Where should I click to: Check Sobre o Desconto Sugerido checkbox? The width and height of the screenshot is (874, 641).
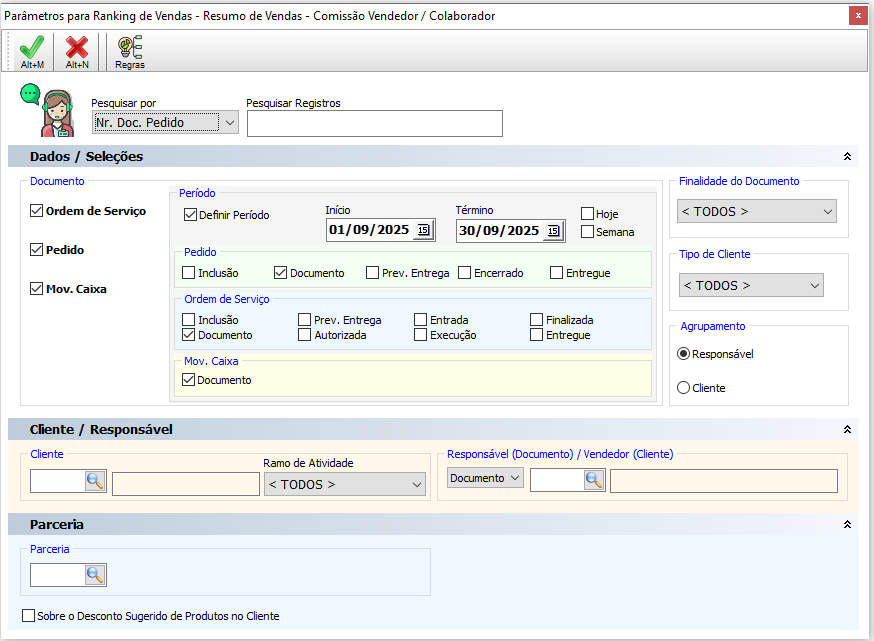click(28, 615)
